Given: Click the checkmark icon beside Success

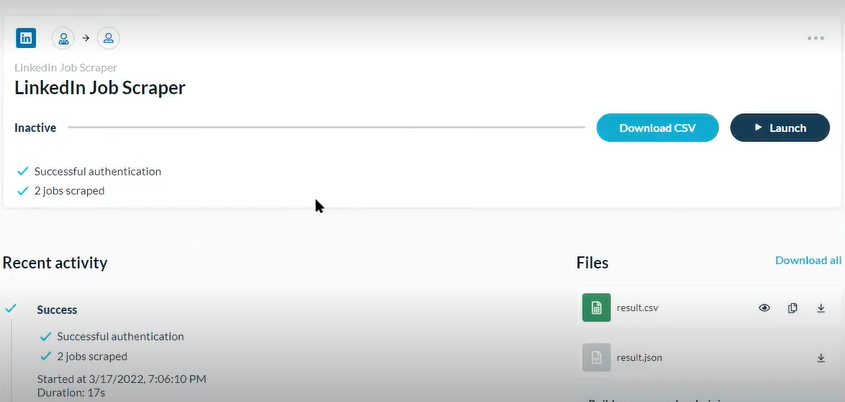Looking at the screenshot, I should pos(11,308).
